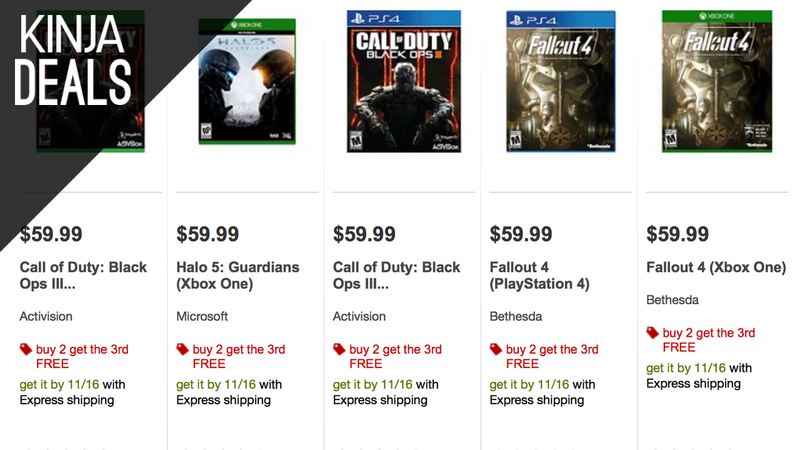Click the Microsoft publisher link
This screenshot has width=800, height=450.
[202, 316]
